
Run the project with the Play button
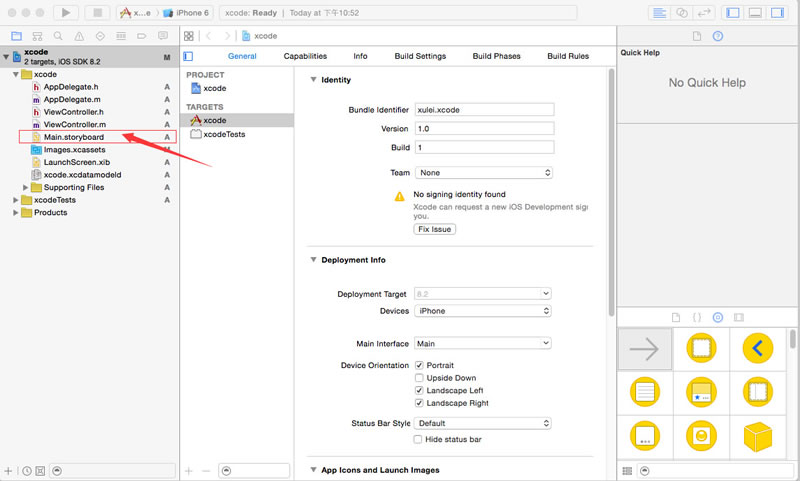(x=66, y=13)
